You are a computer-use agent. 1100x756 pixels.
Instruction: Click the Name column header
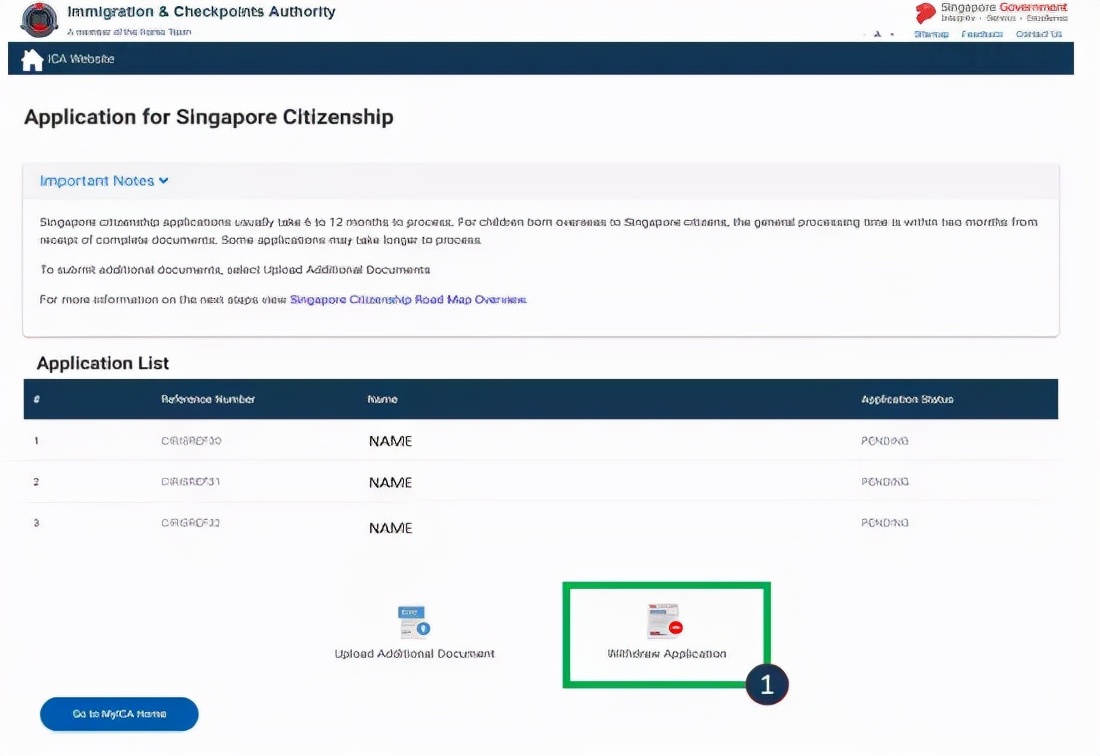click(x=382, y=399)
